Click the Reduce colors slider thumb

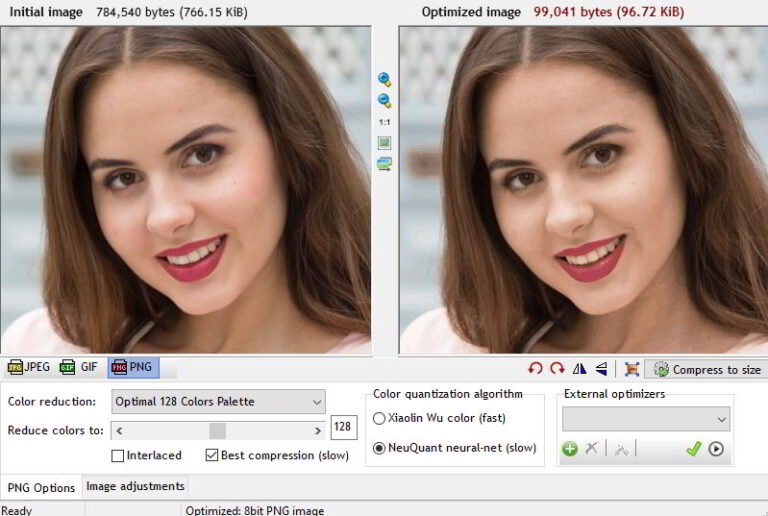coord(217,431)
